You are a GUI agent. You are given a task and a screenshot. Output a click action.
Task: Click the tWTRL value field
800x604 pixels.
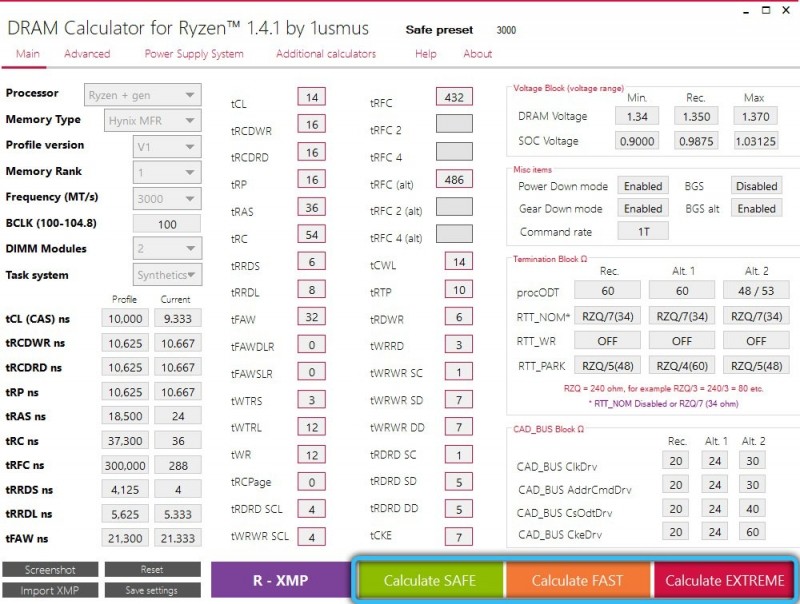[312, 427]
